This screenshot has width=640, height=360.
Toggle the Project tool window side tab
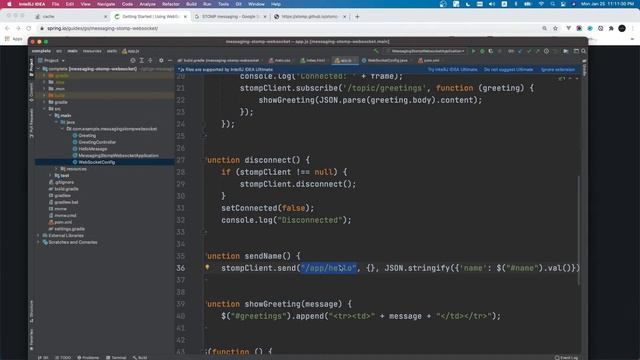point(31,68)
